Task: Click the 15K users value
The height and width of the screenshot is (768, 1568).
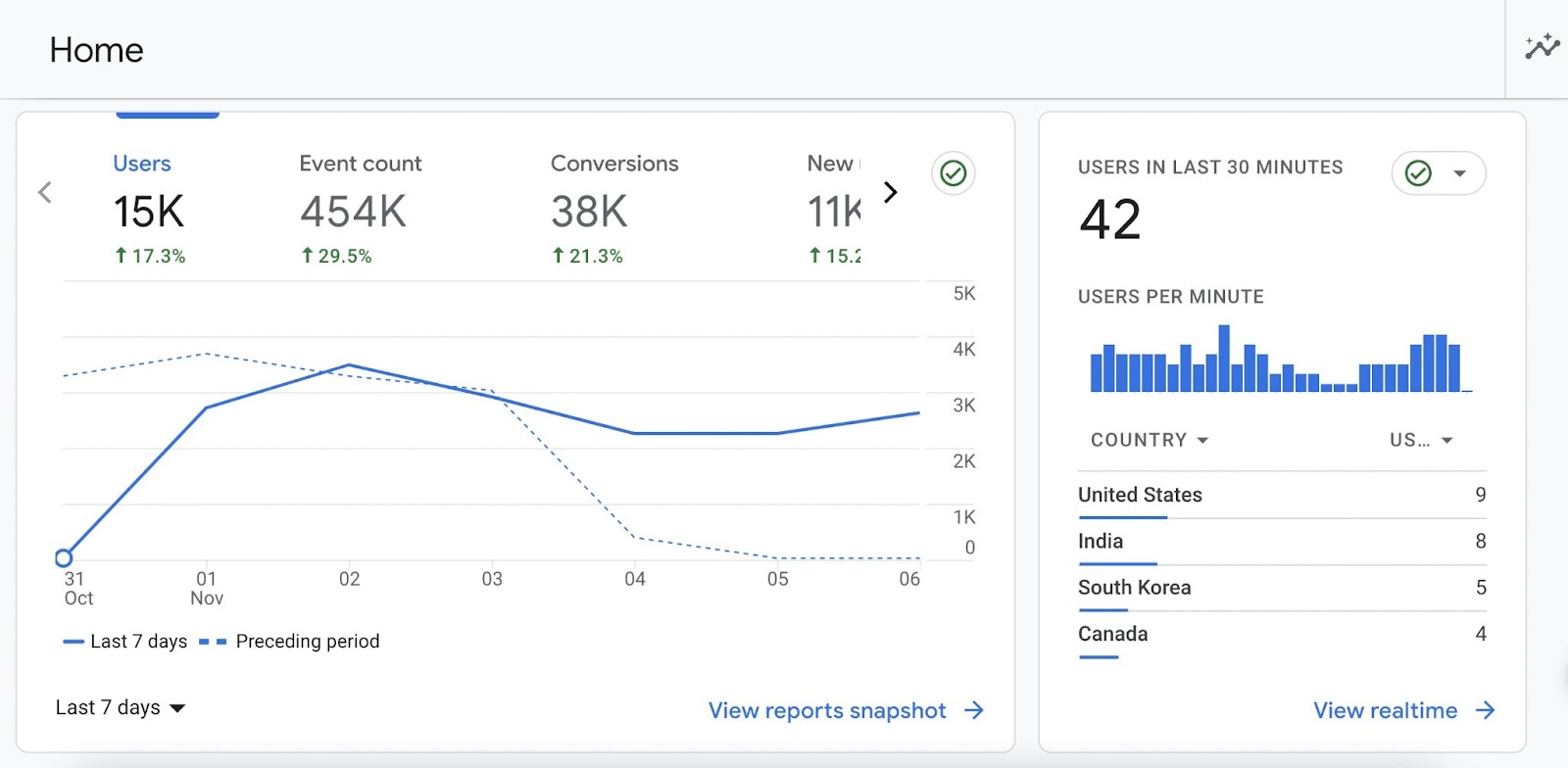Action: pos(149,212)
